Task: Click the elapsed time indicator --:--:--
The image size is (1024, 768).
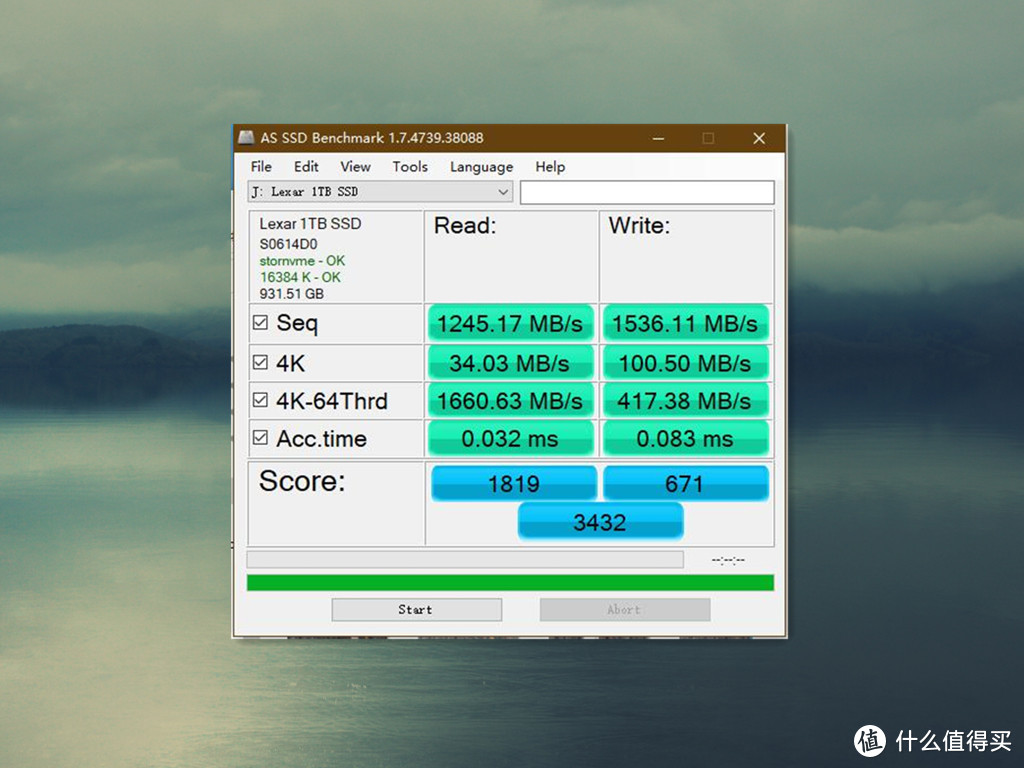Action: point(728,560)
